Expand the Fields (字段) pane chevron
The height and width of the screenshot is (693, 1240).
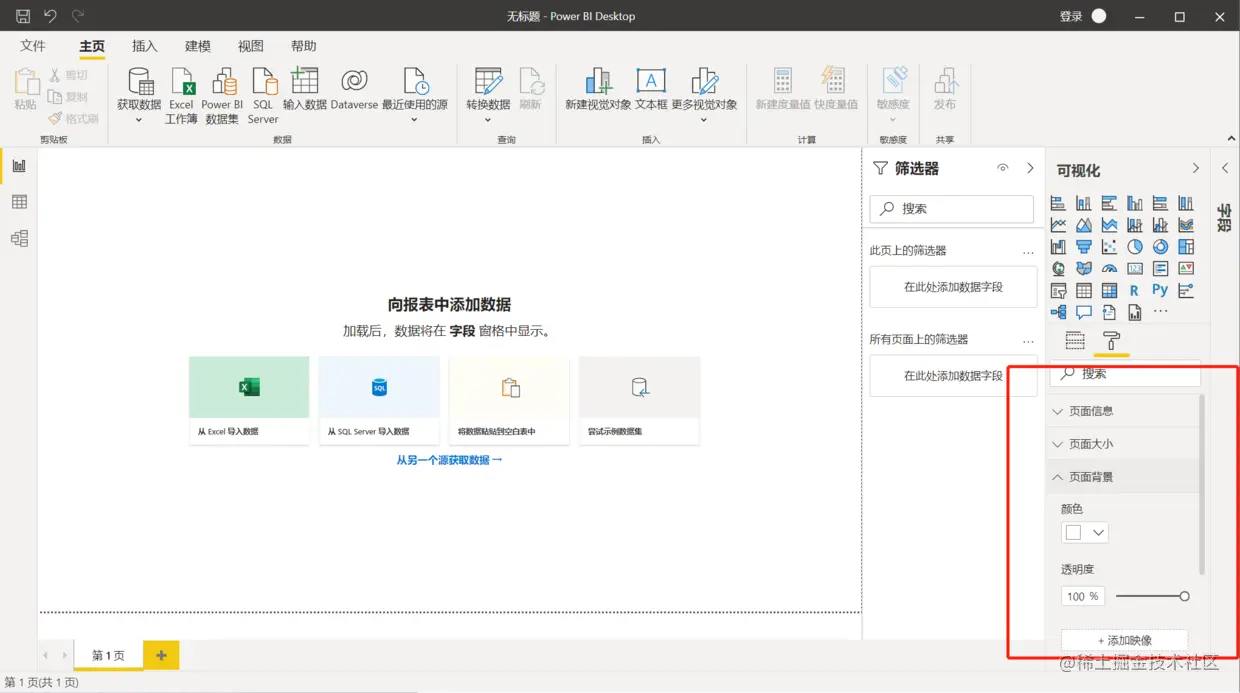coord(1225,168)
